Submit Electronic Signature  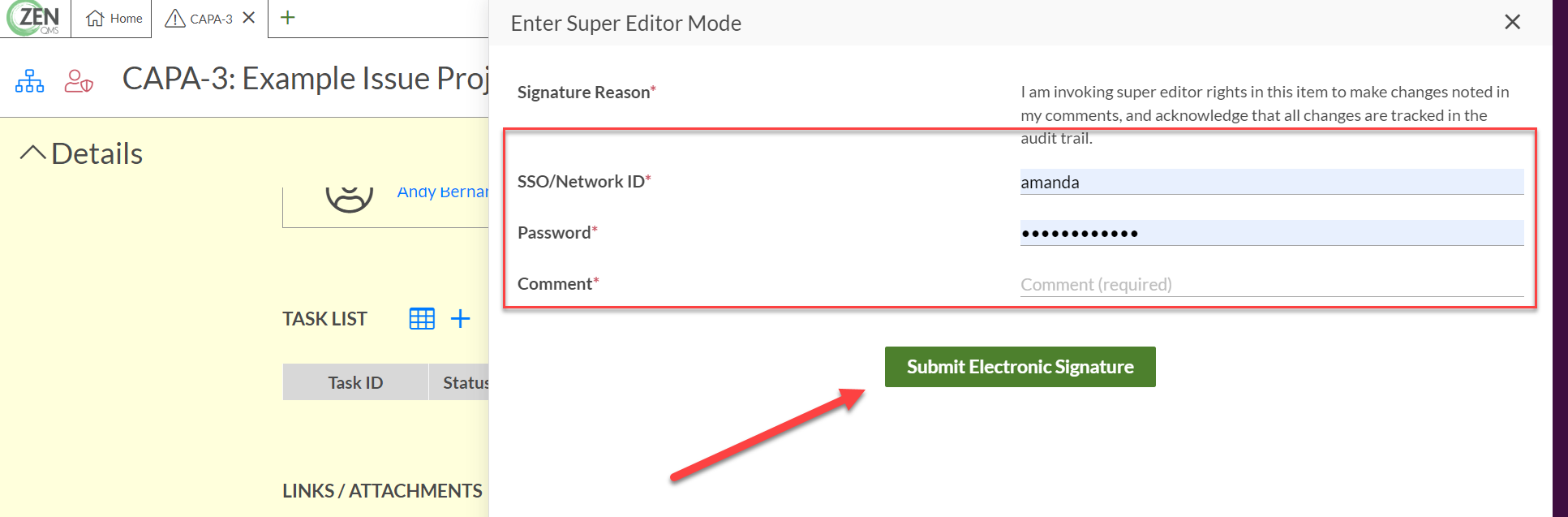click(1020, 367)
